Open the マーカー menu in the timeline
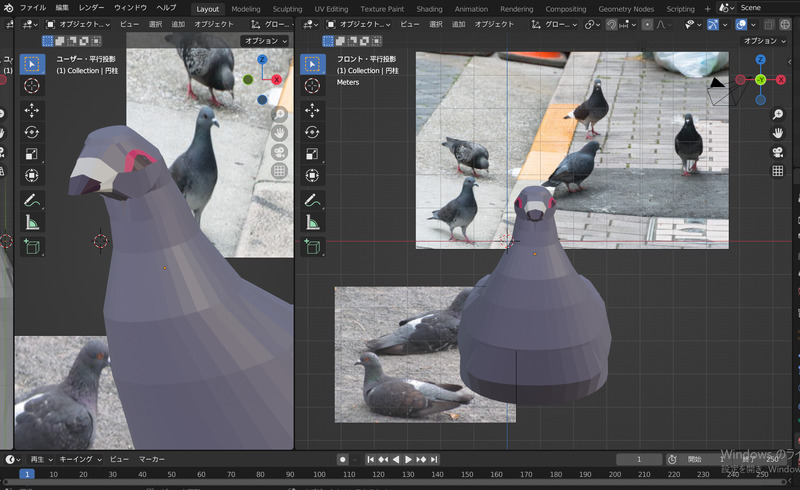The height and width of the screenshot is (490, 800). 152,459
